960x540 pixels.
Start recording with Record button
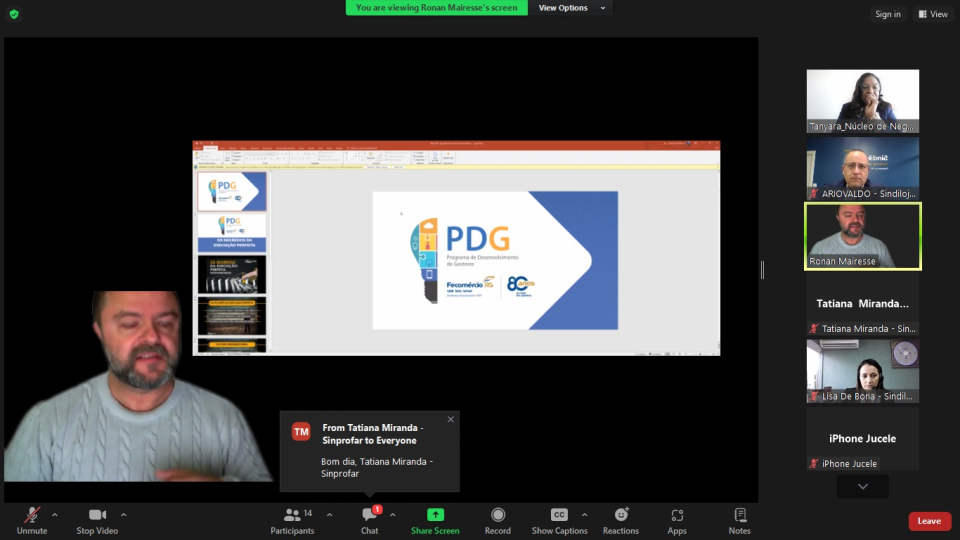click(x=497, y=519)
